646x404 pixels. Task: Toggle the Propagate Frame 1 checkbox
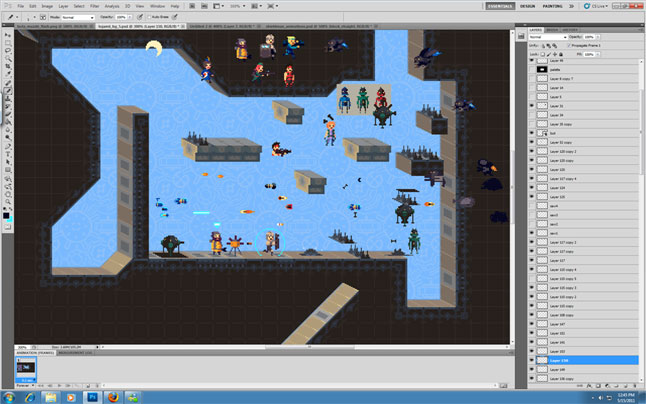click(x=569, y=45)
